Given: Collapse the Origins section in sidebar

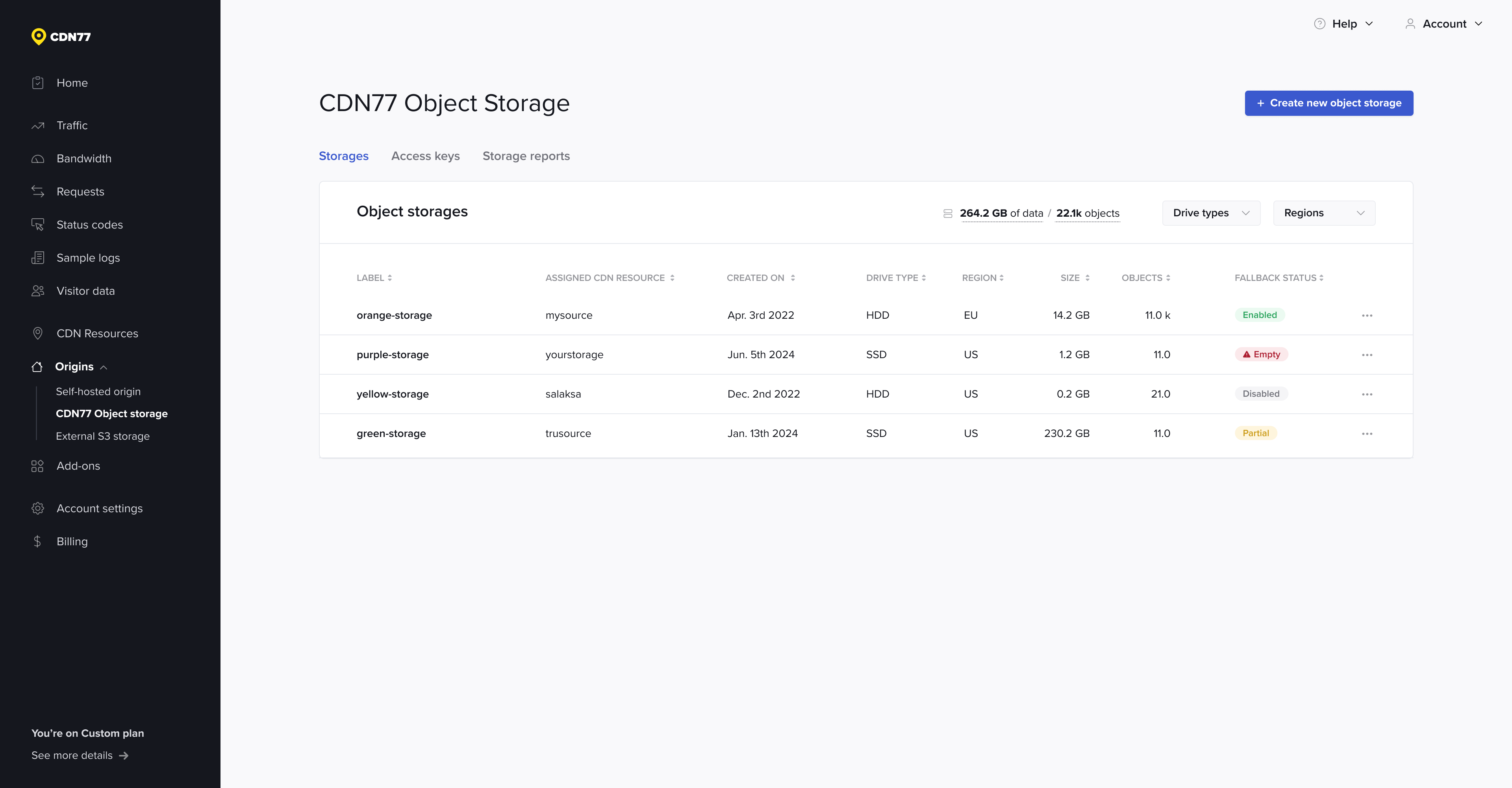Looking at the screenshot, I should (x=104, y=366).
